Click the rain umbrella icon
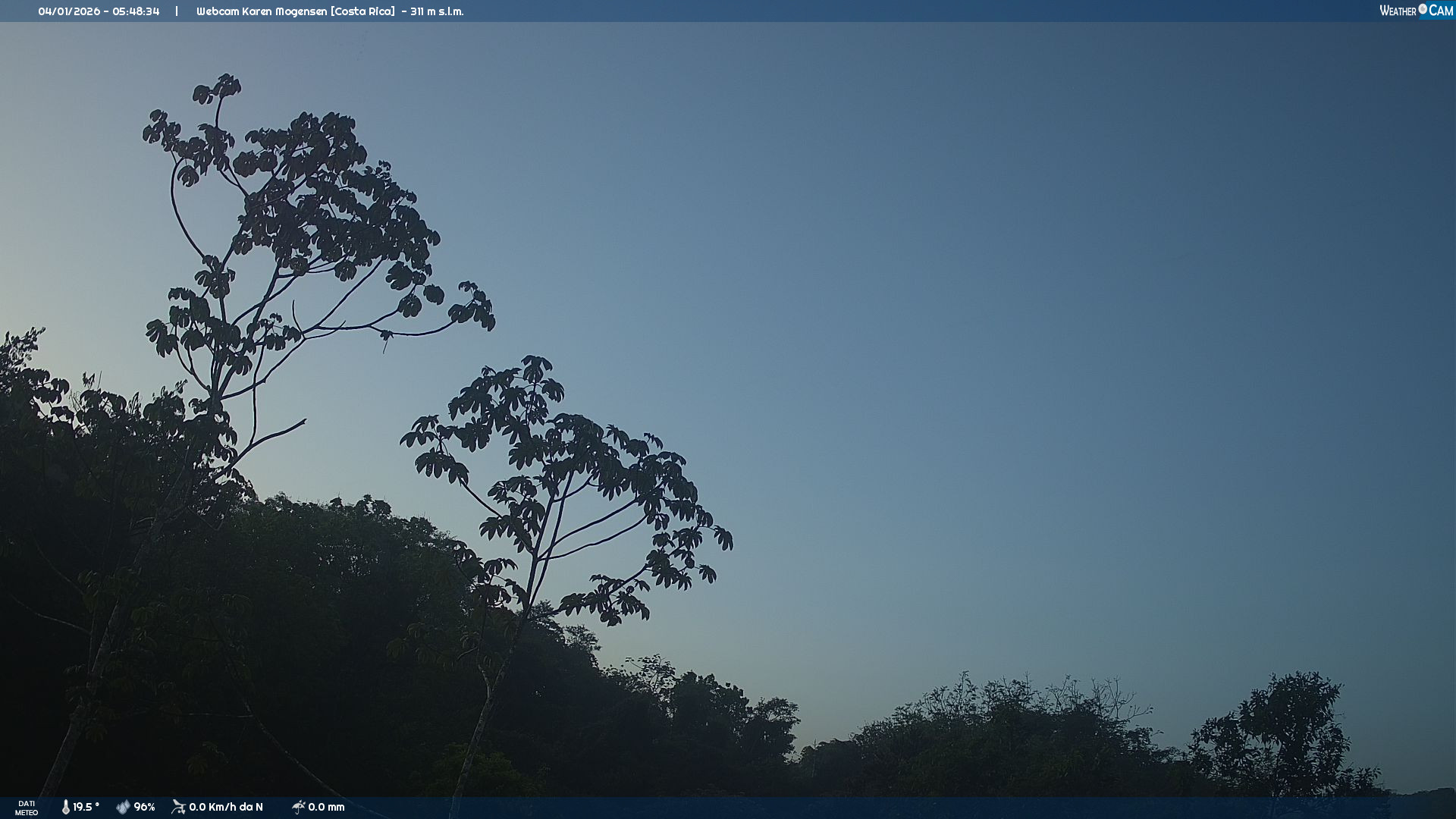Image resolution: width=1456 pixels, height=819 pixels. [298, 807]
